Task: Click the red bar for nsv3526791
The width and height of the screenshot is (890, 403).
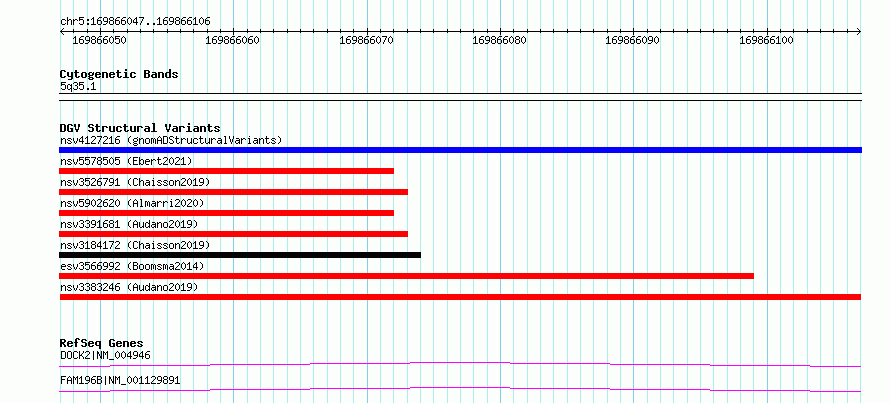Action: pos(233,192)
